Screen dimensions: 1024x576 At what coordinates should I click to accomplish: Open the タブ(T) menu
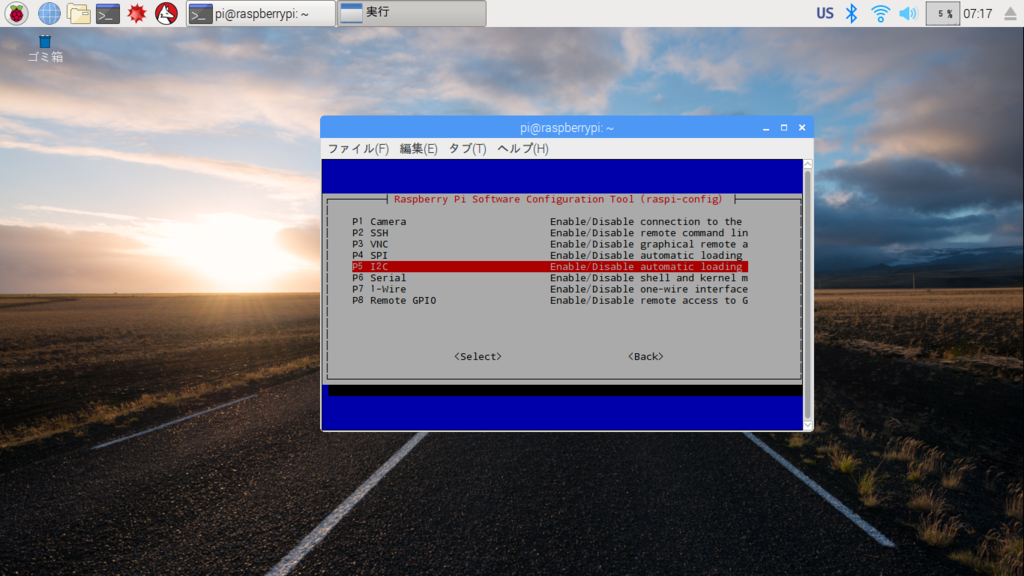point(467,149)
